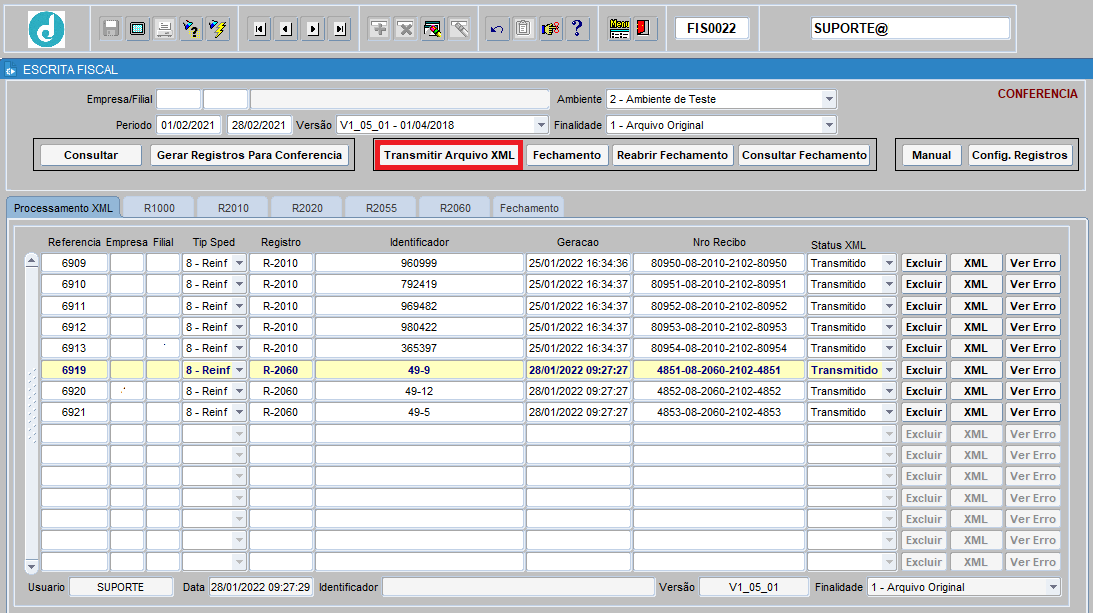Image resolution: width=1093 pixels, height=613 pixels.
Task: Go to the previous record
Action: click(x=286, y=29)
